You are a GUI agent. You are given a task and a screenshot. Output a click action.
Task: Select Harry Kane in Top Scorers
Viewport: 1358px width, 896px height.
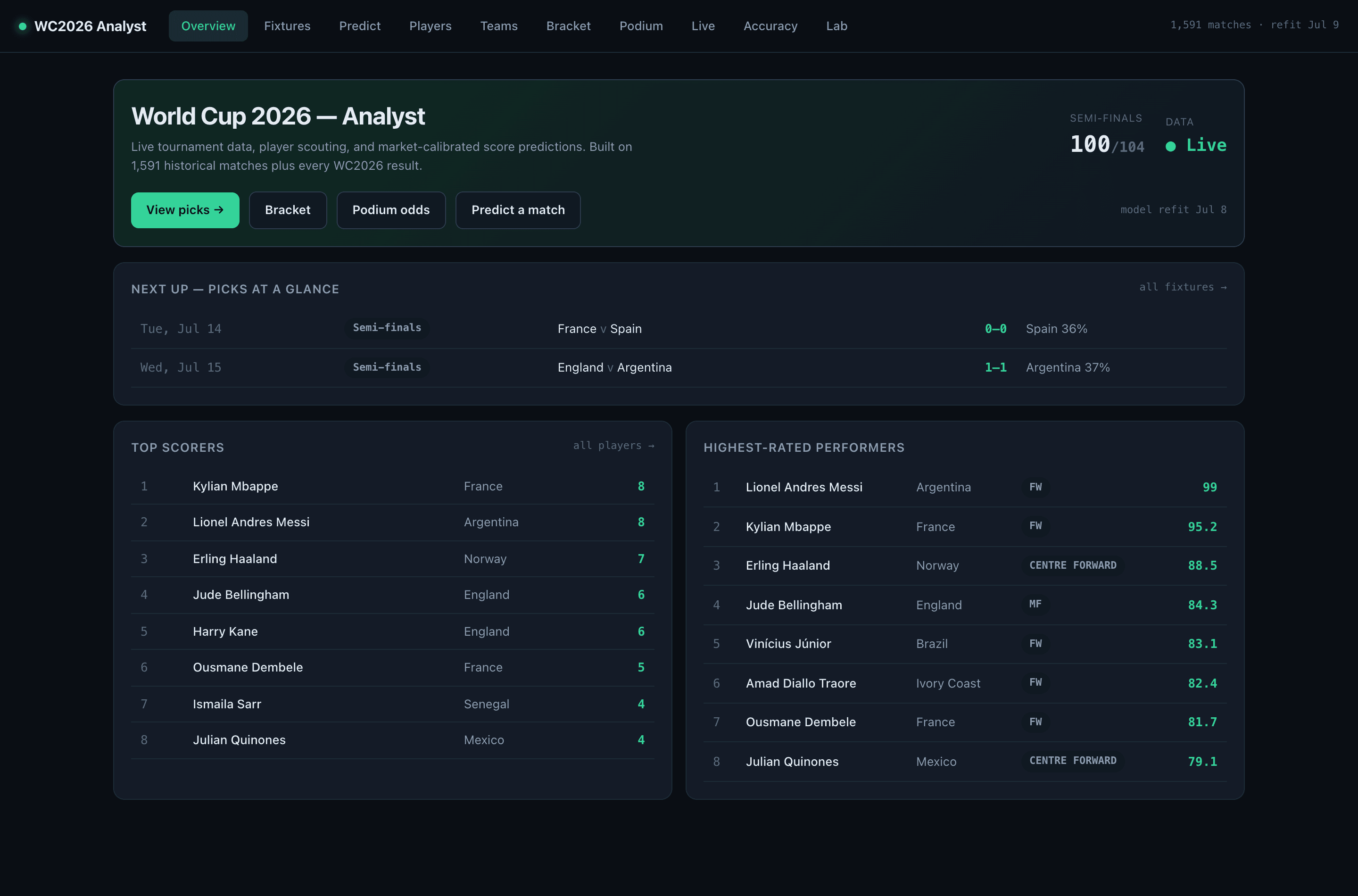(392, 631)
